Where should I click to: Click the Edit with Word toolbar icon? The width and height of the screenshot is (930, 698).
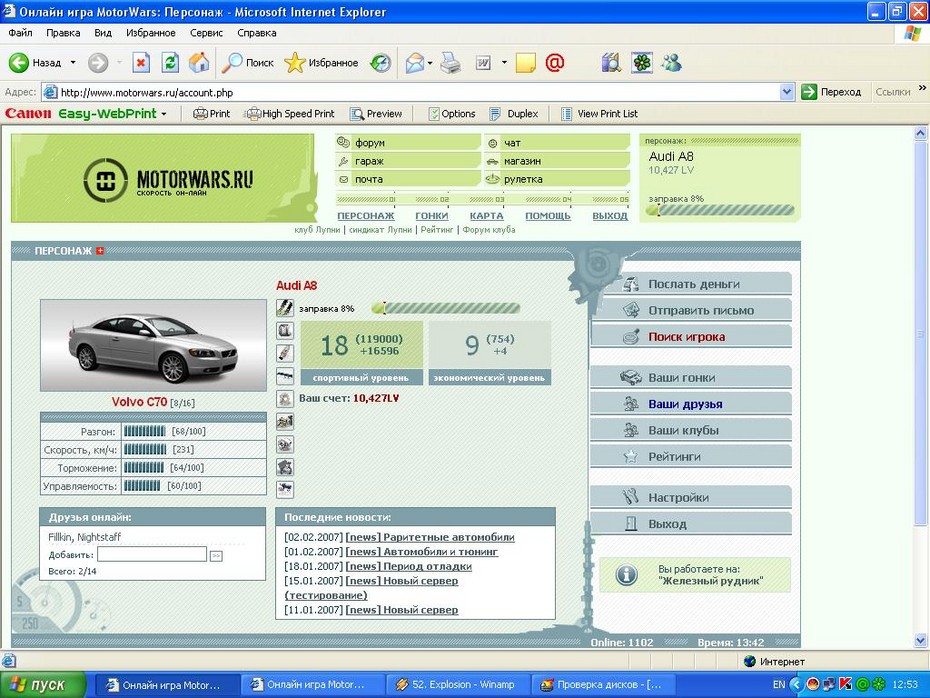[483, 62]
